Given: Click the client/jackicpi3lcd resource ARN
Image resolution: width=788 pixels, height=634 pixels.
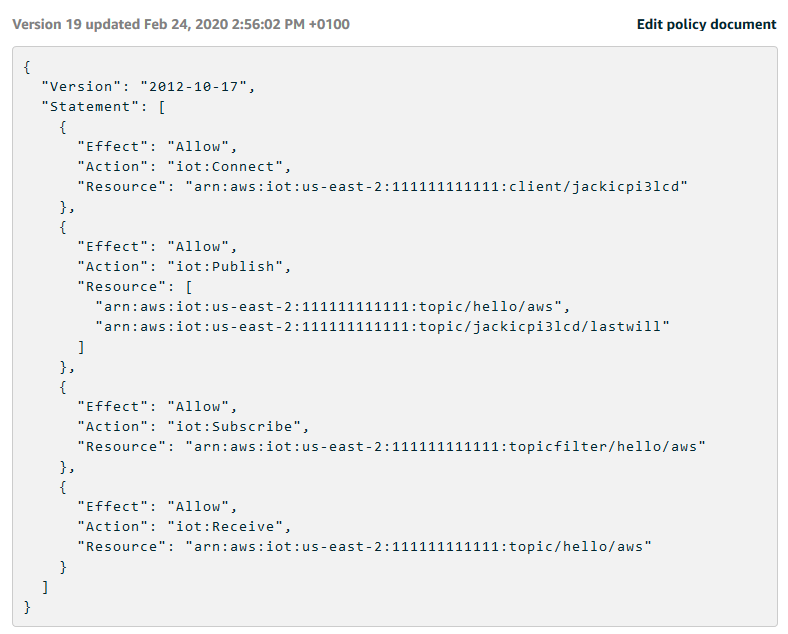Looking at the screenshot, I should click(437, 187).
